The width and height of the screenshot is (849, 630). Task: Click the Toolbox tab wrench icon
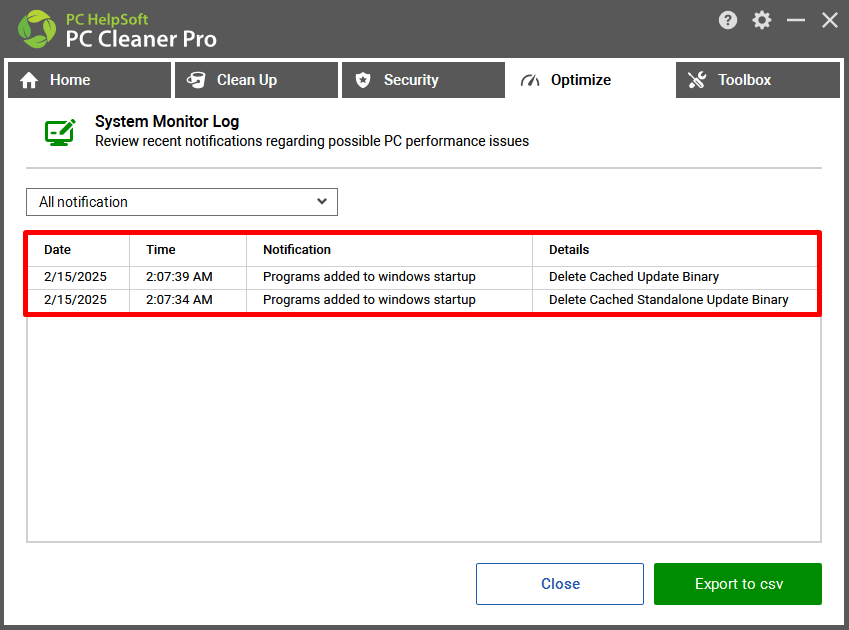697,80
